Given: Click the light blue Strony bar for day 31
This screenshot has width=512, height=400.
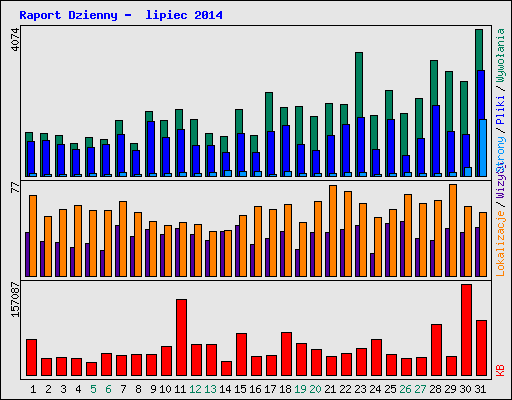Looking at the screenshot, I should click(x=483, y=148).
